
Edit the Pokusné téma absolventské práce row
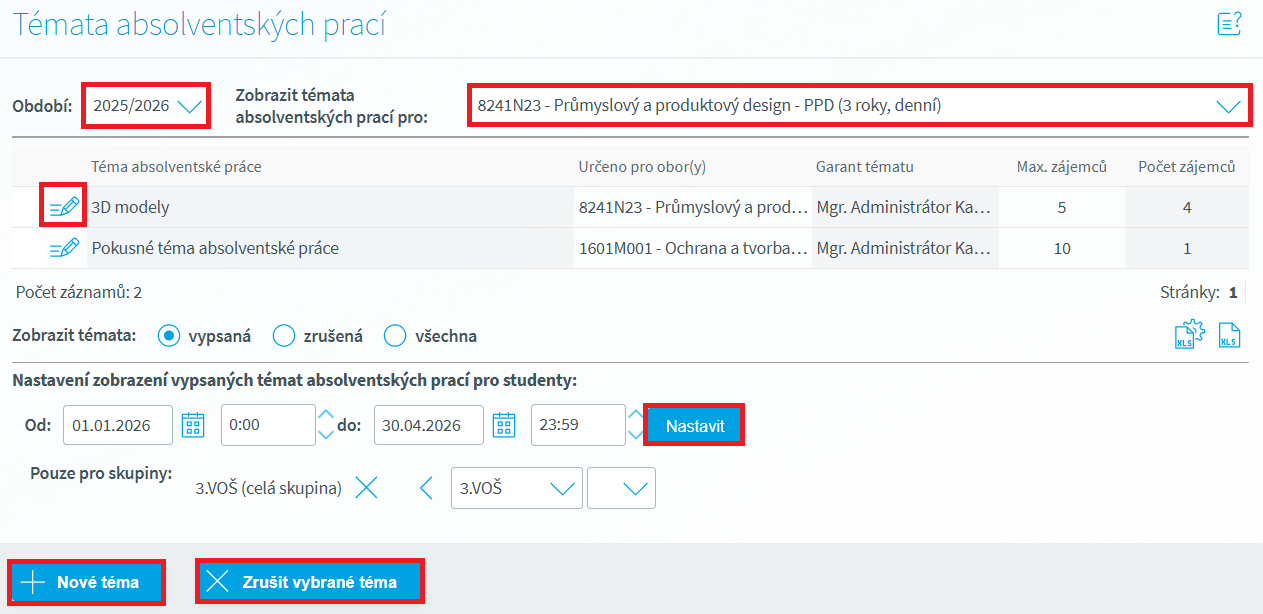coord(64,248)
